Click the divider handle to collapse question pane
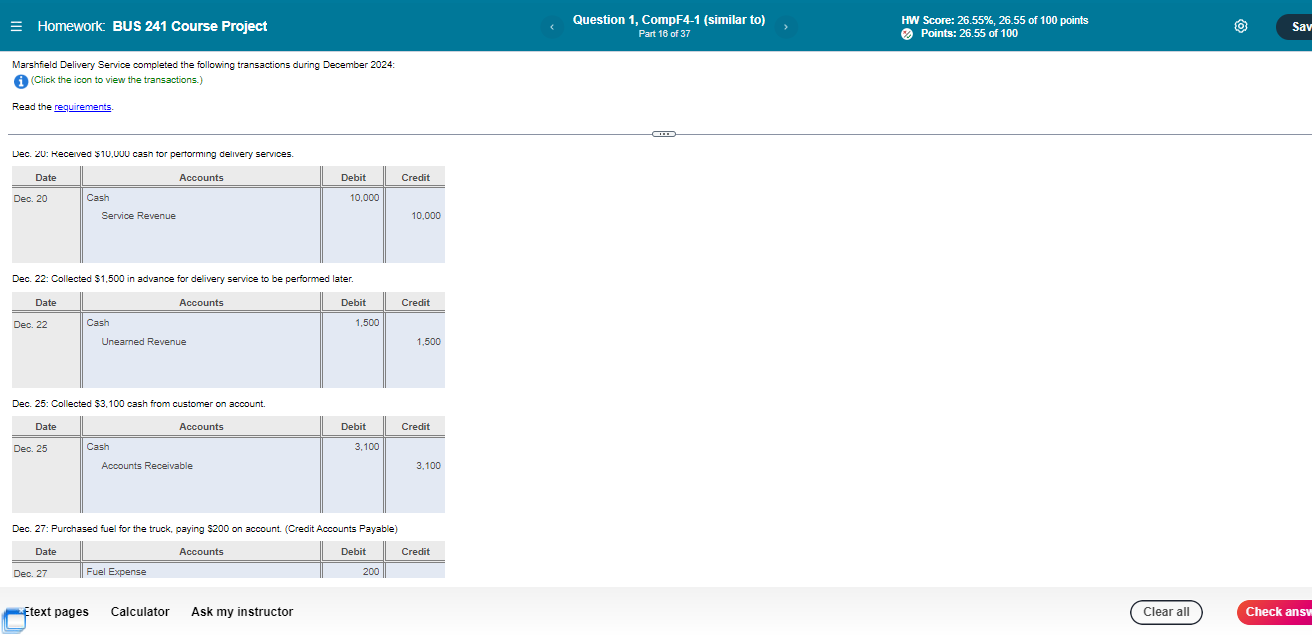Screen dimensions: 1312x637 (x=663, y=133)
